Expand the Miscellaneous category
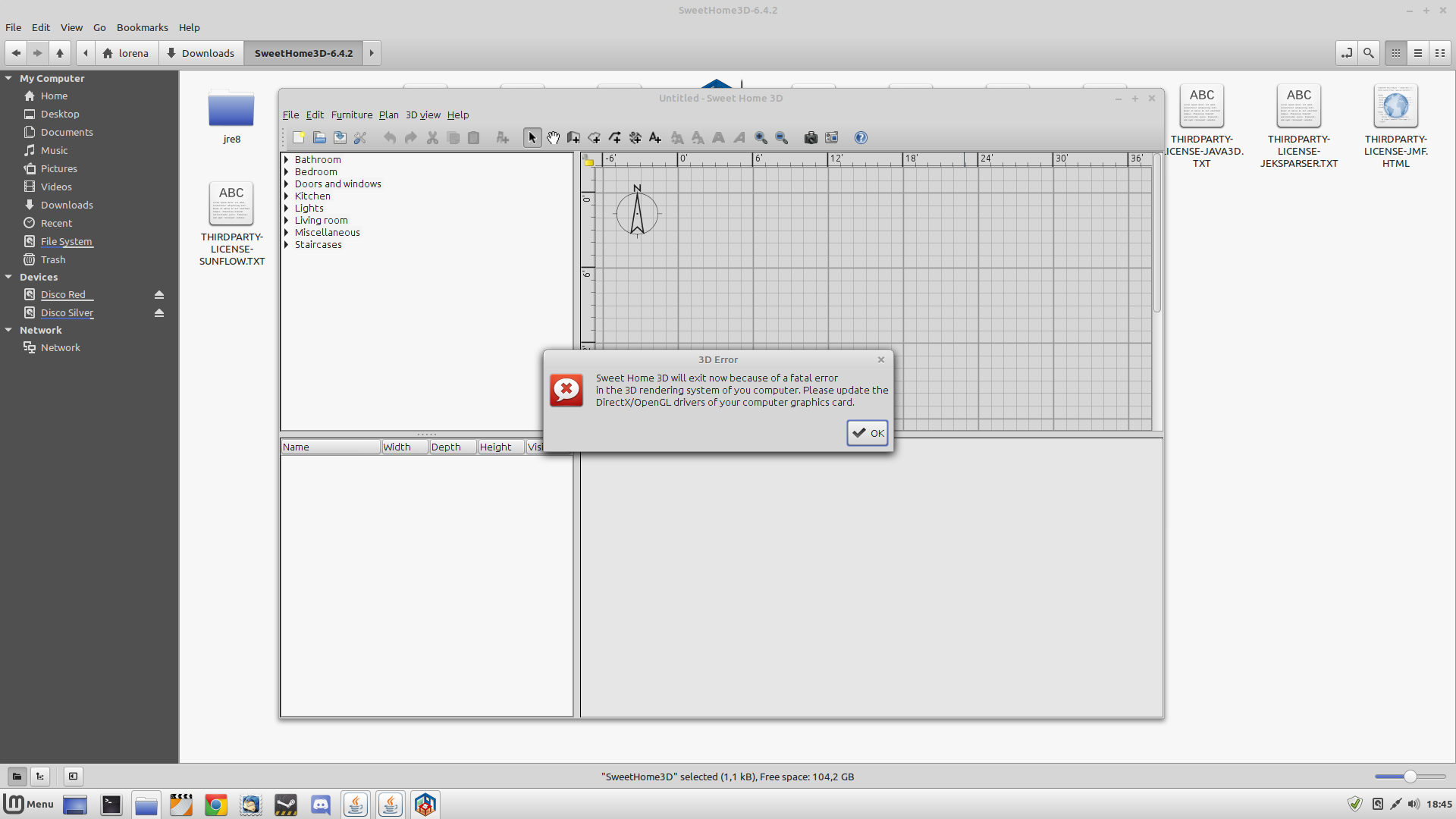Screen dimensions: 1456x819 click(287, 232)
